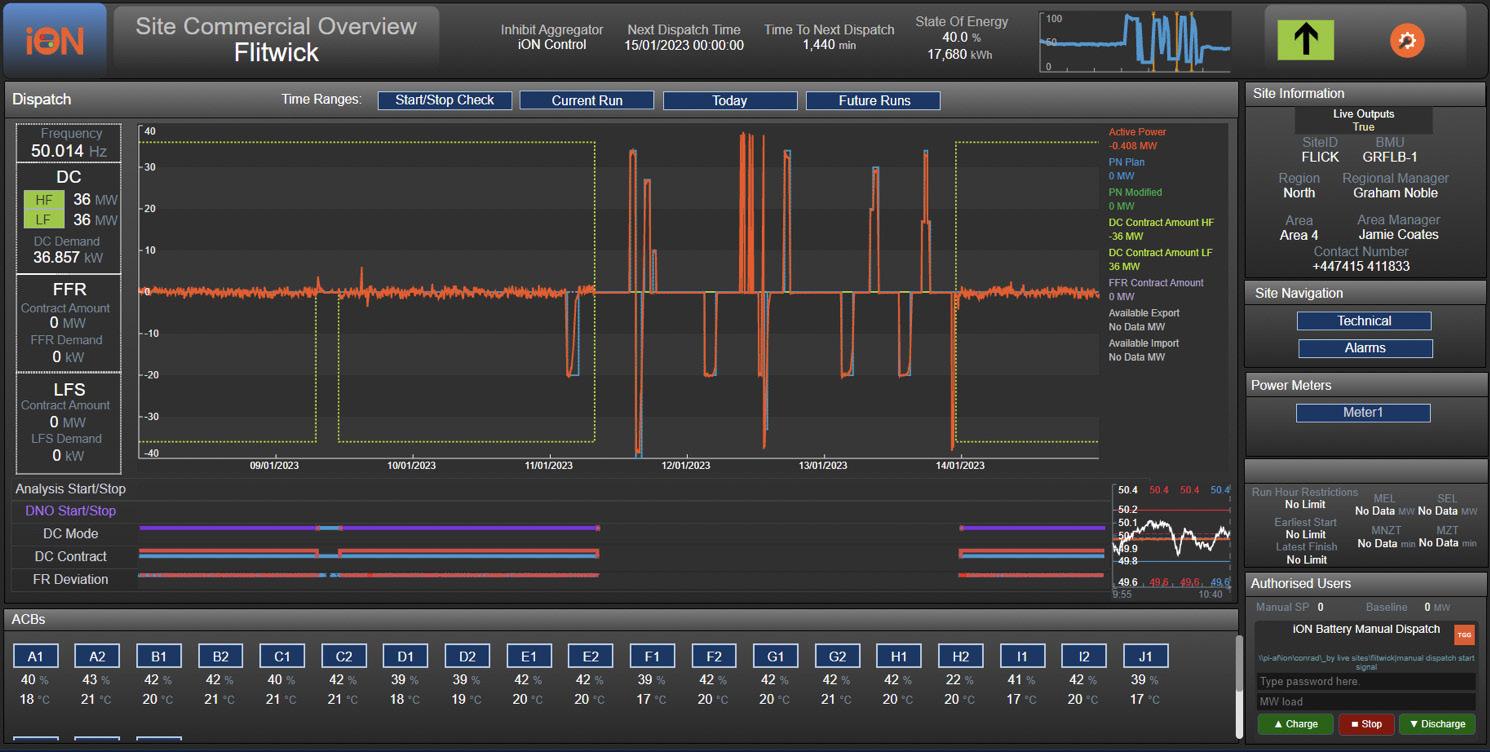Switch time range to Start/Stop Check
This screenshot has height=752, width=1490.
tap(444, 101)
